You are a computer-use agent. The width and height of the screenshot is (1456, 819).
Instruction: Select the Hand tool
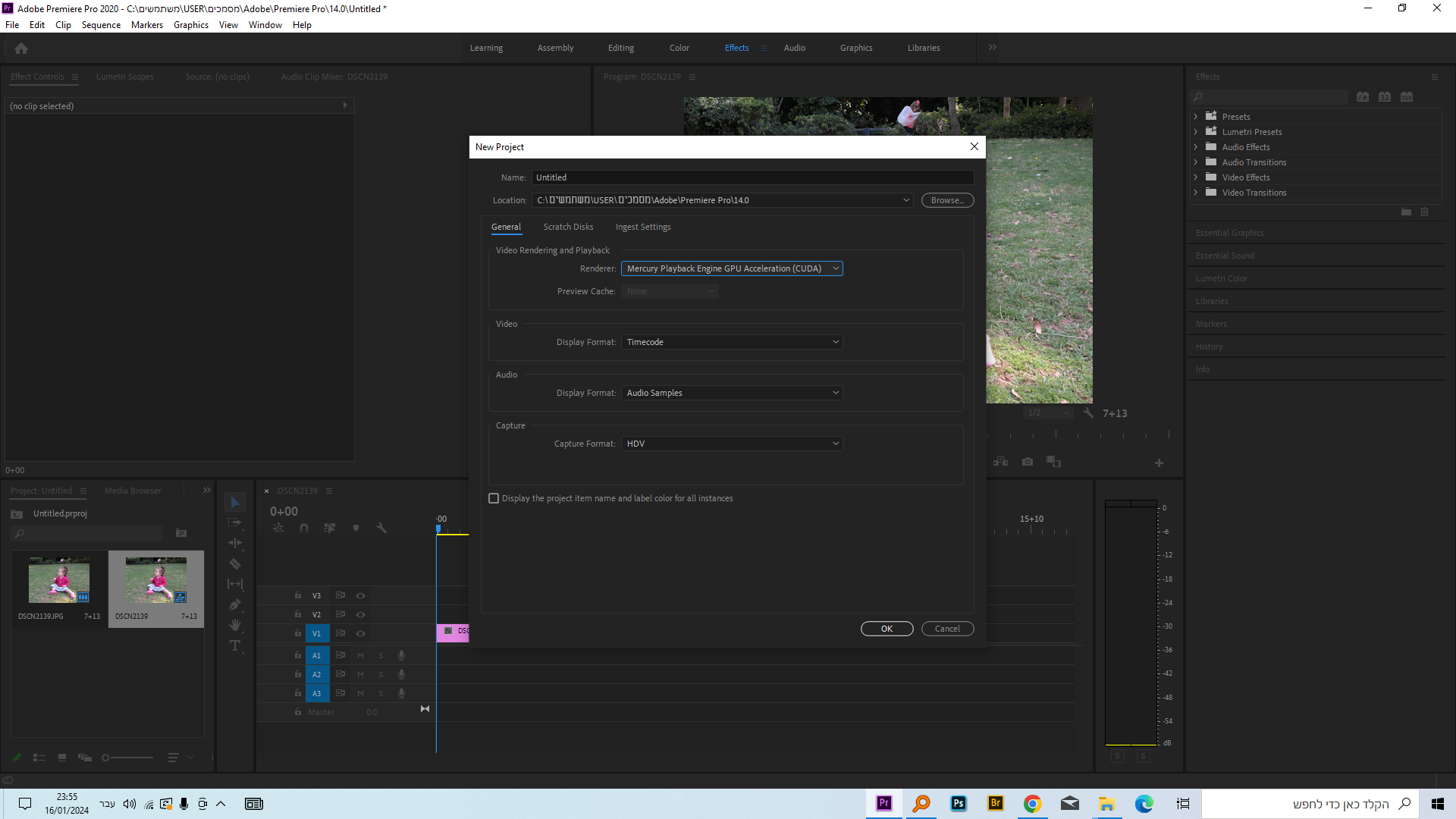235,625
